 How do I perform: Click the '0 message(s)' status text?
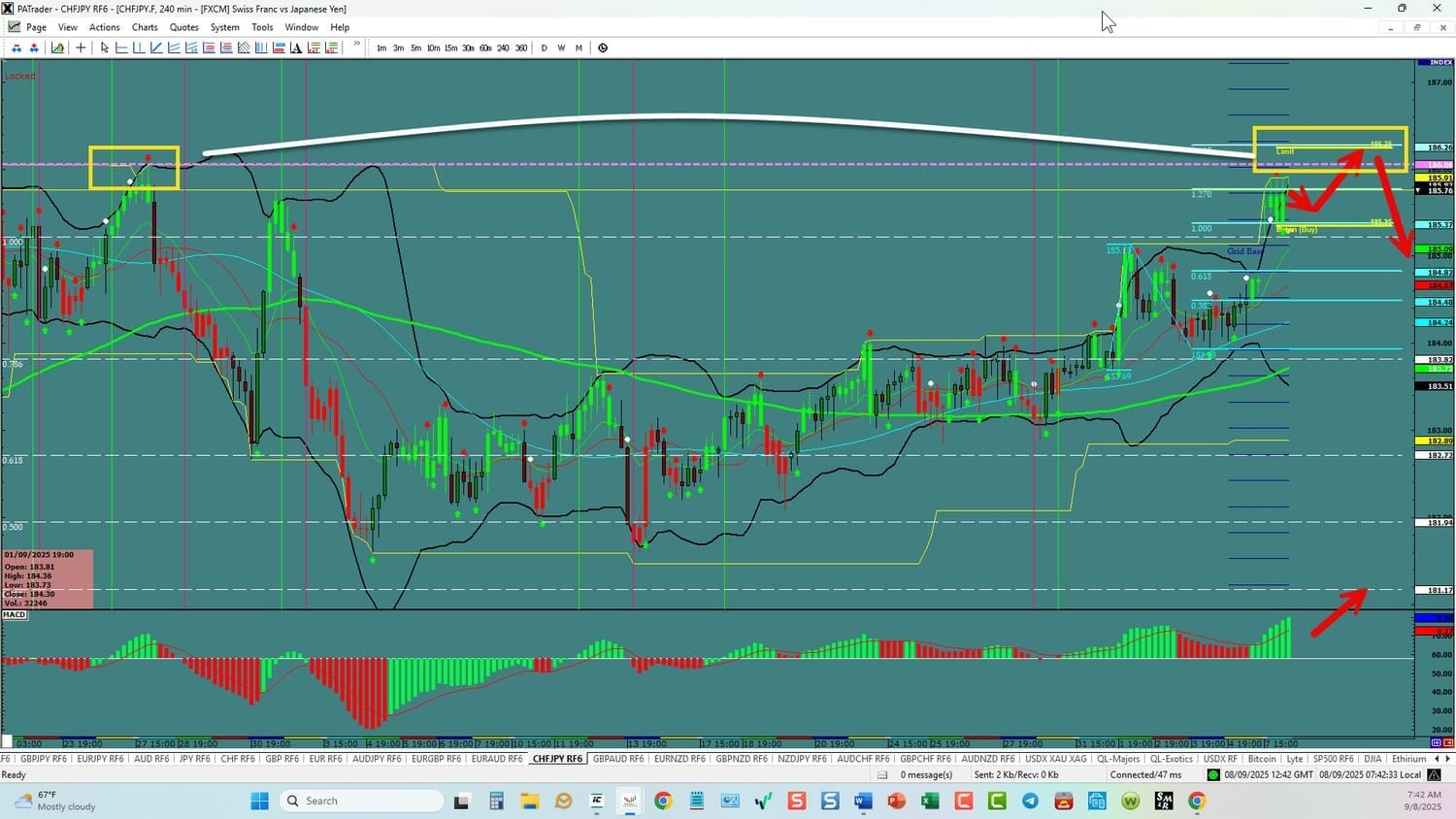point(926,774)
